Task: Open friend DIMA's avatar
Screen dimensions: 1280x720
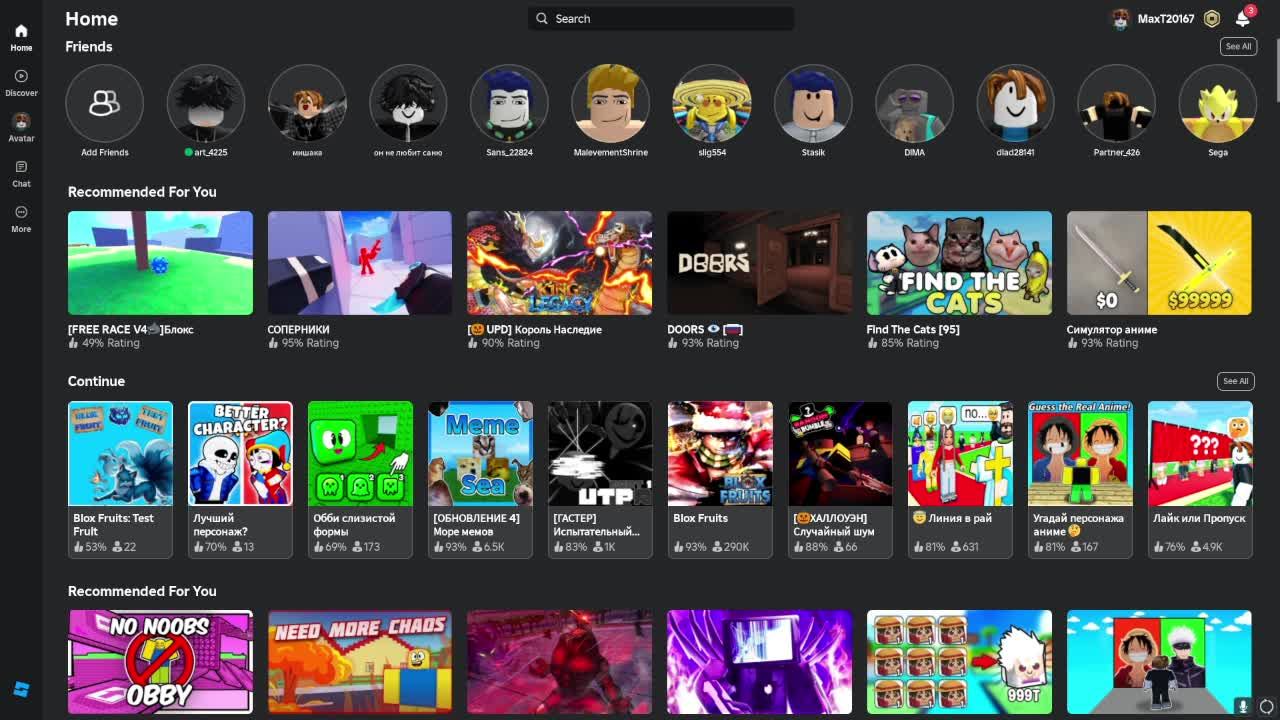Action: pos(914,103)
